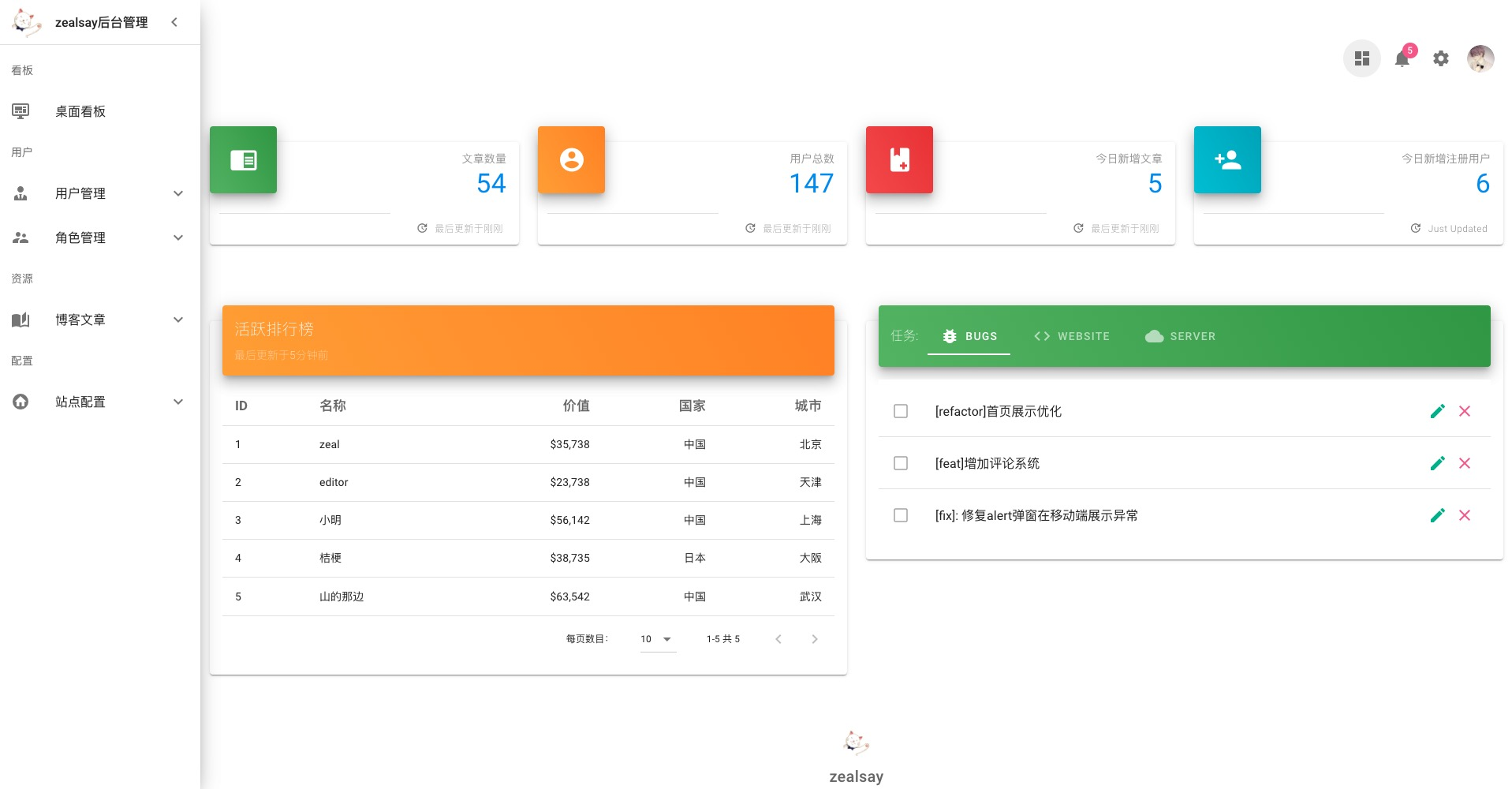The image size is (1512, 789).
Task: Click the red new articles today icon
Action: pyautogui.click(x=899, y=160)
